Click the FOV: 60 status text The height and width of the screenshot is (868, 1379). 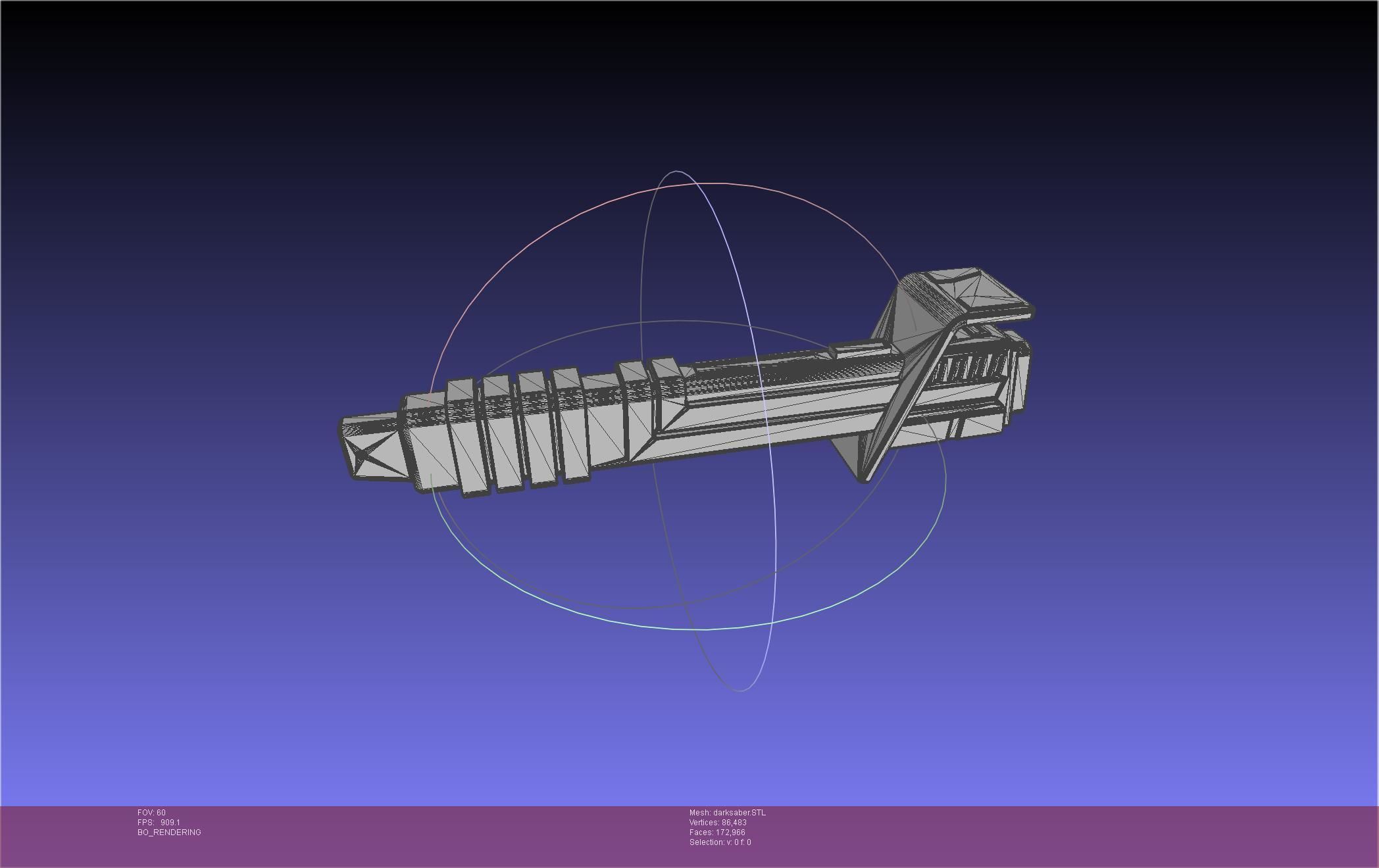click(x=151, y=813)
